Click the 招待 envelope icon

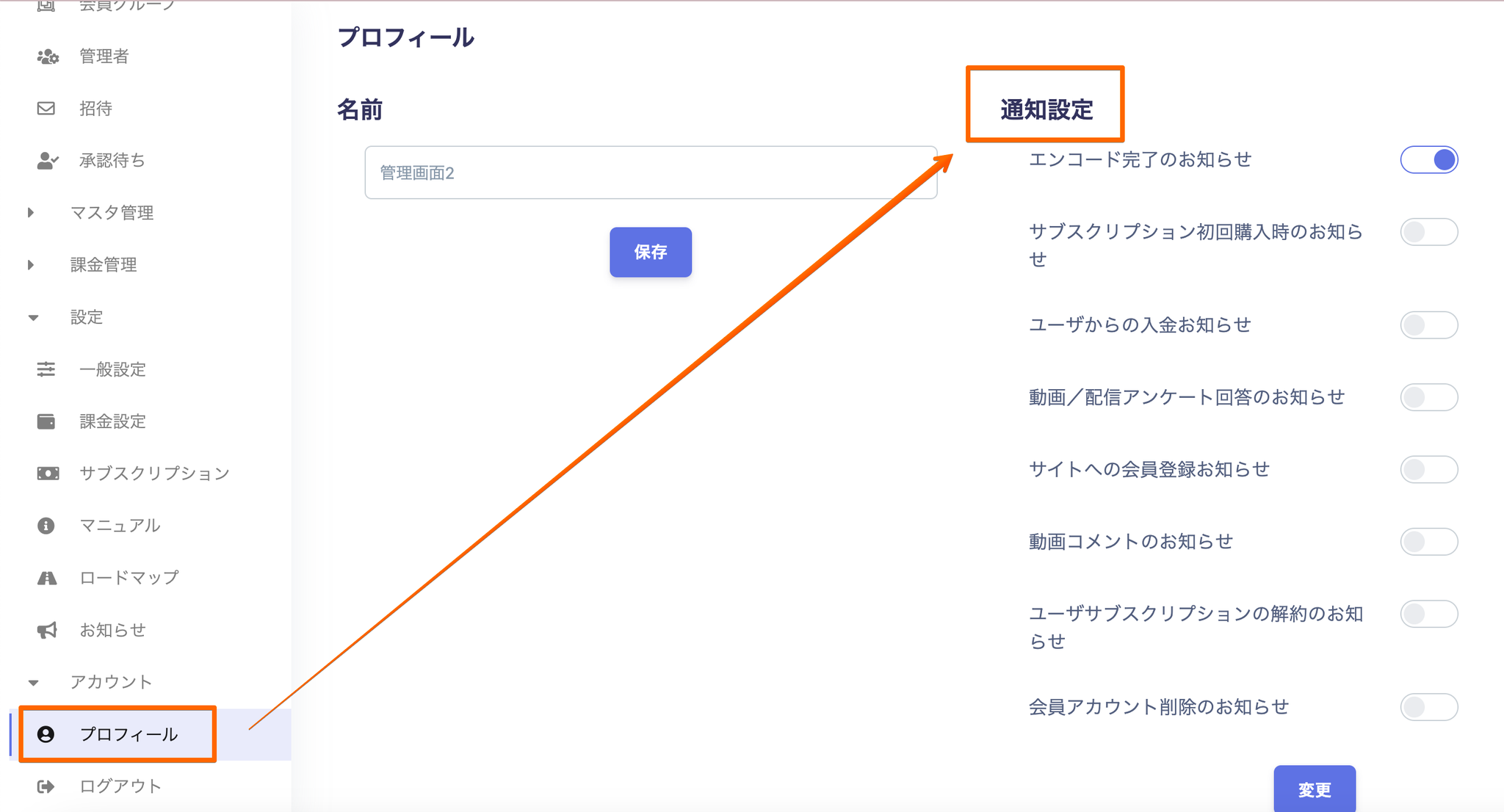pos(46,109)
